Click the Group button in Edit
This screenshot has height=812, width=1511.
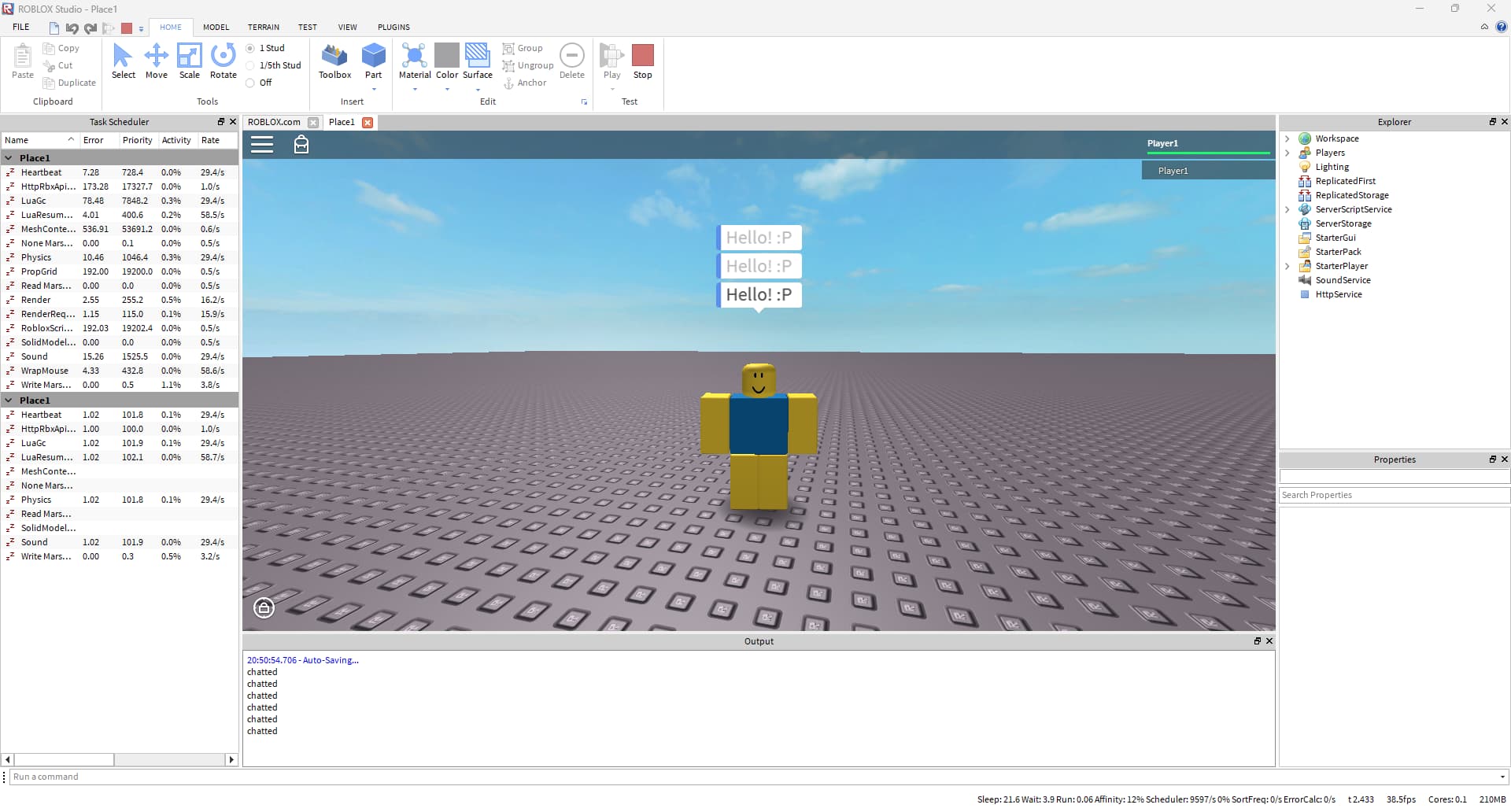pyautogui.click(x=523, y=48)
